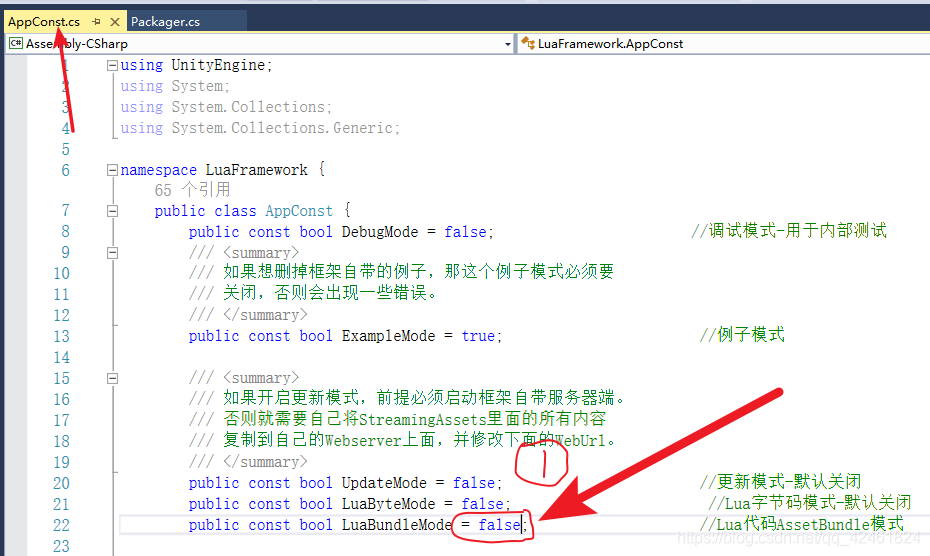Click 'LuaFramework' in the namespace declaration
930x556 pixels.
point(256,170)
